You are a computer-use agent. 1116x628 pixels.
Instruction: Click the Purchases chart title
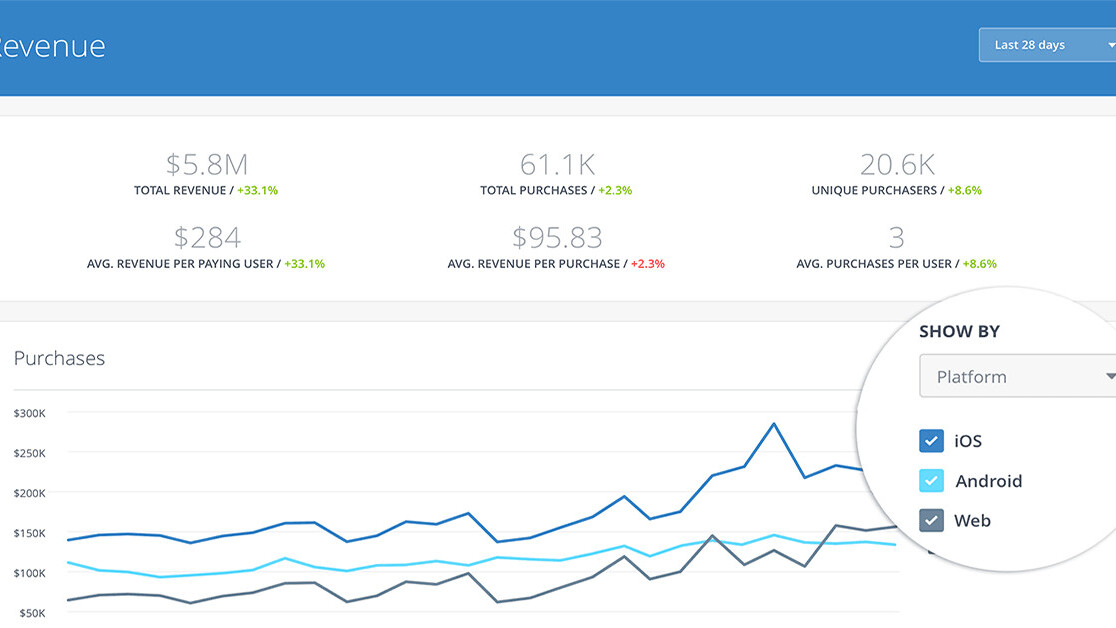click(x=59, y=358)
